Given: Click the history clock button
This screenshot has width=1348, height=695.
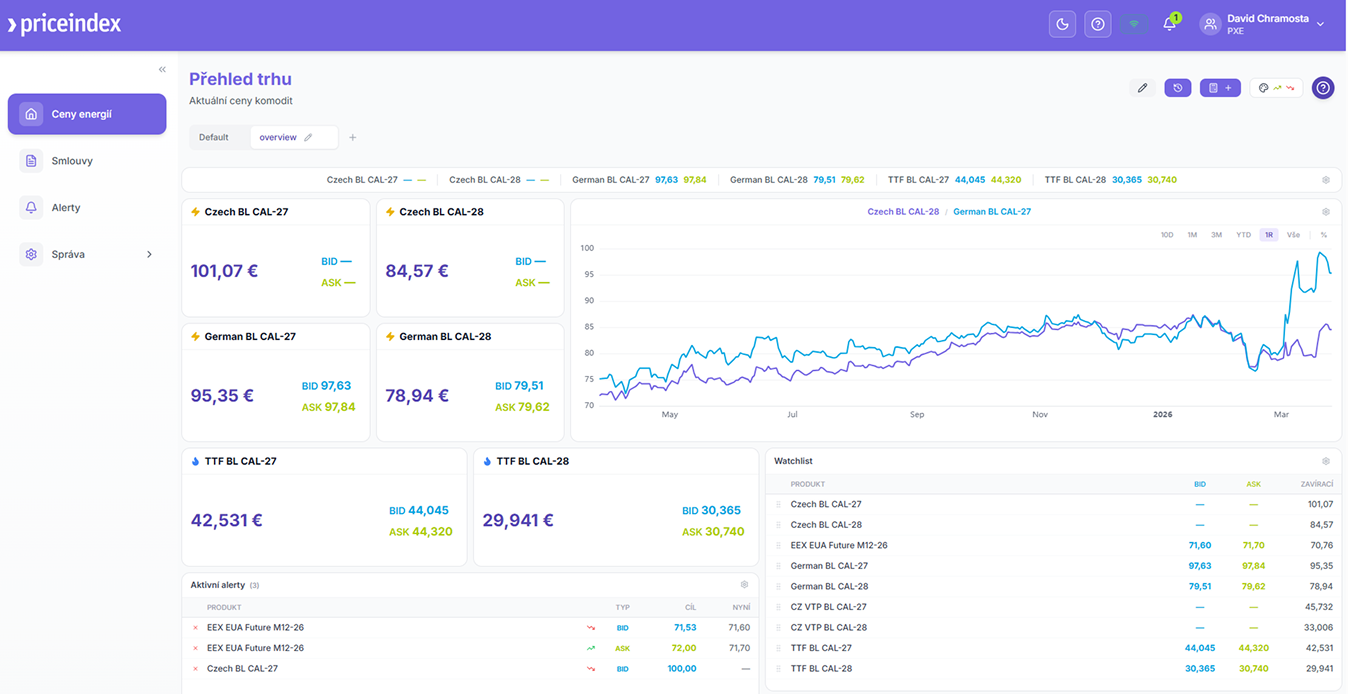Looking at the screenshot, I should tap(1178, 88).
